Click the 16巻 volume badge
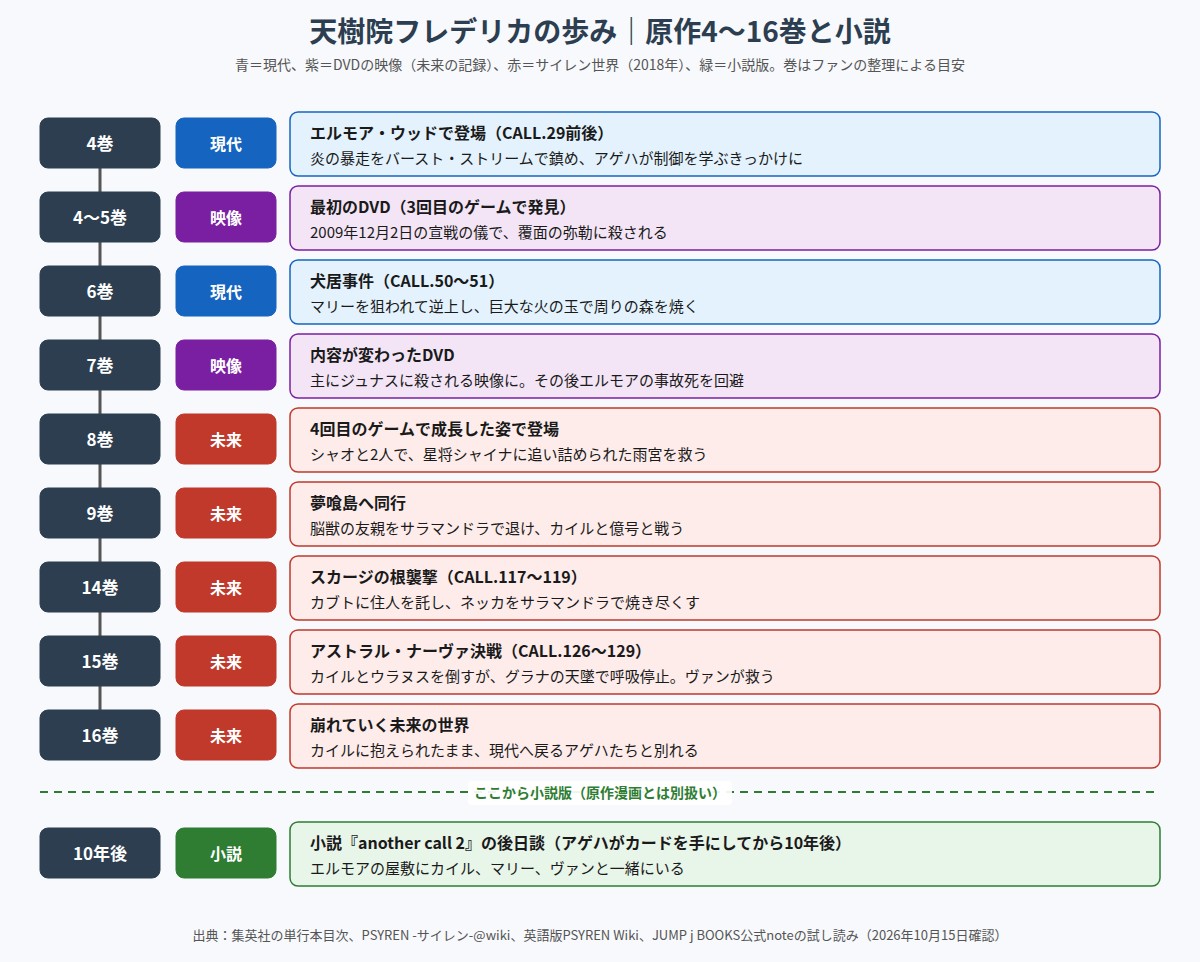This screenshot has width=1200, height=962. point(100,735)
